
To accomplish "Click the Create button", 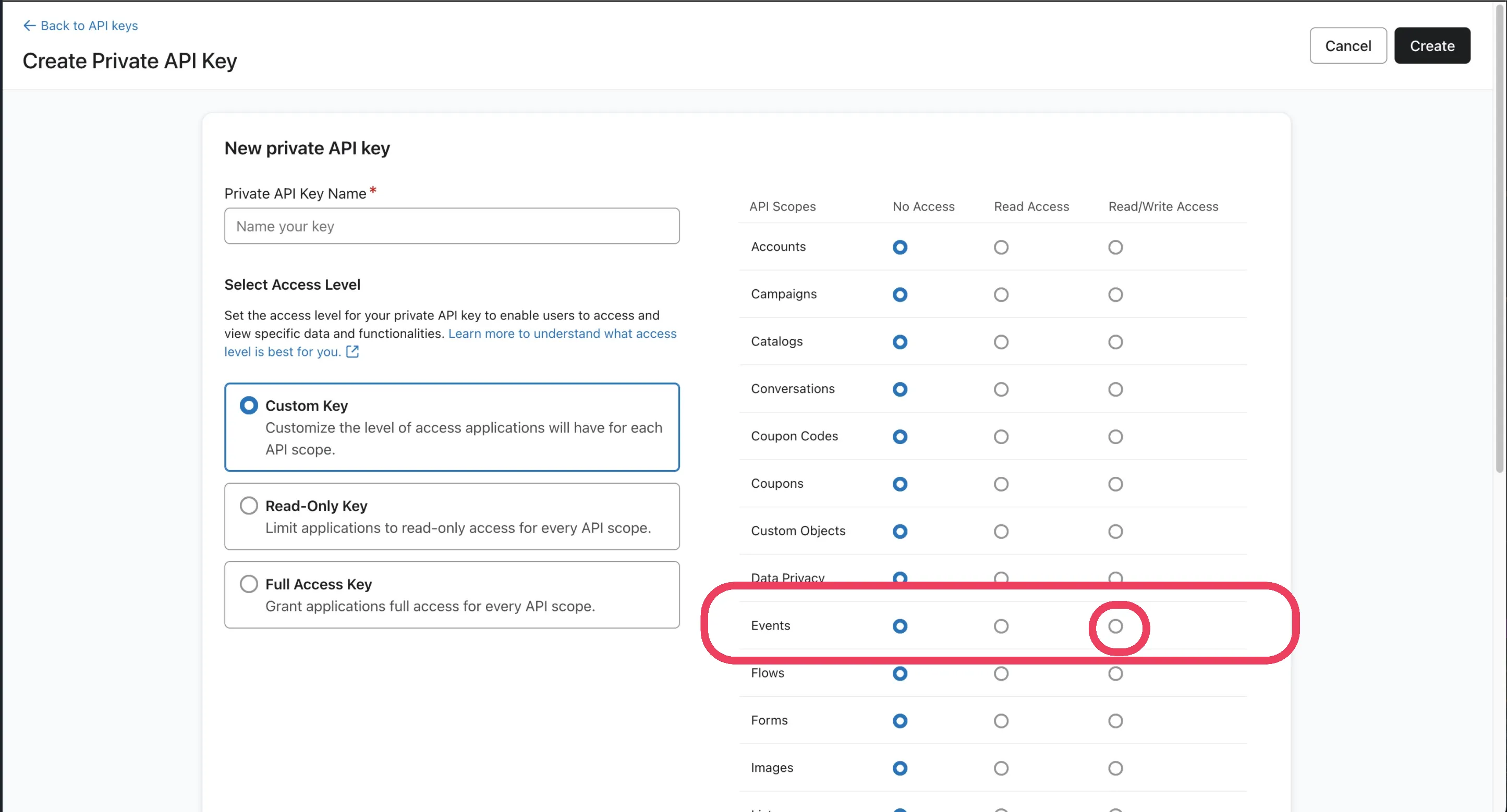I will 1431,45.
